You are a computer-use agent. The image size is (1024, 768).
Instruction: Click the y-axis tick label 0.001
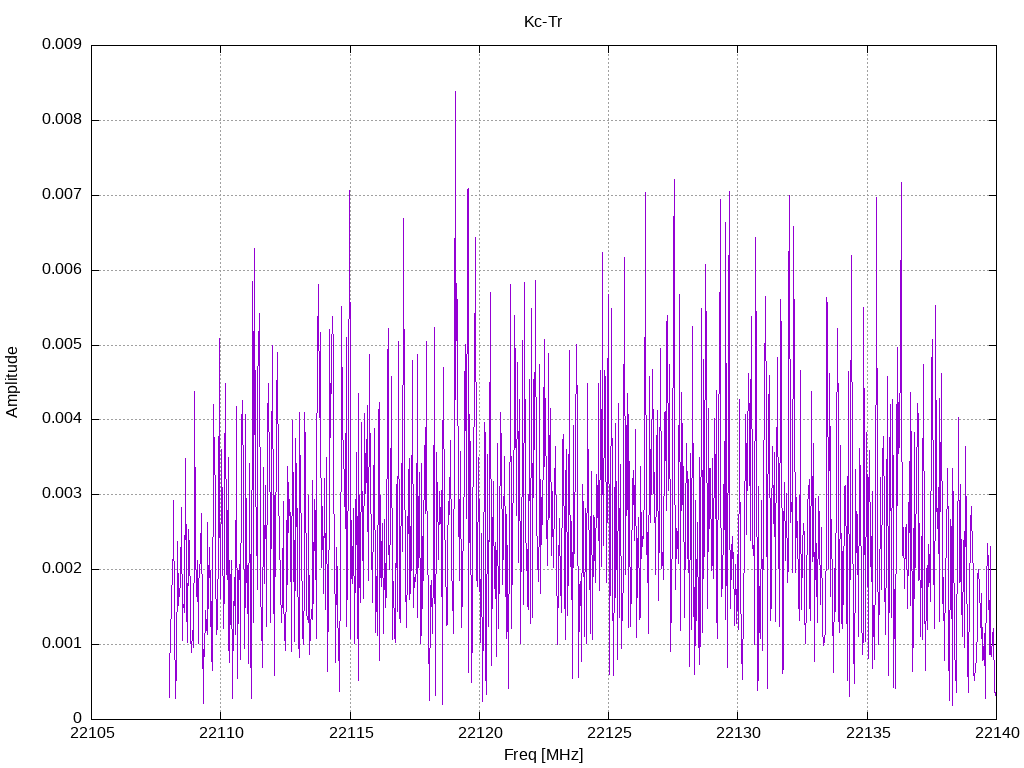pyautogui.click(x=62, y=644)
